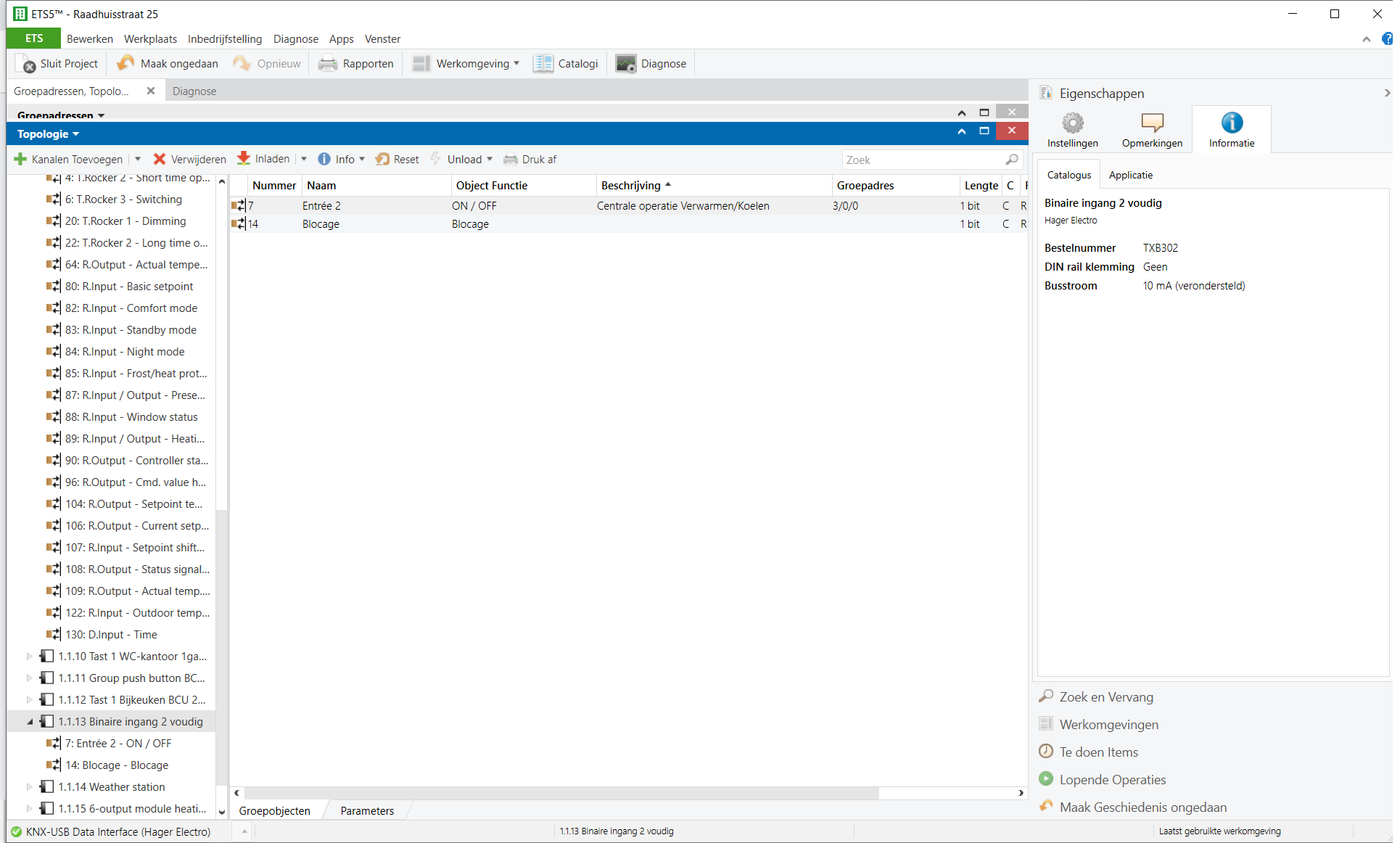Click the Verwijderen red X icon
The height and width of the screenshot is (843, 1400).
160,160
